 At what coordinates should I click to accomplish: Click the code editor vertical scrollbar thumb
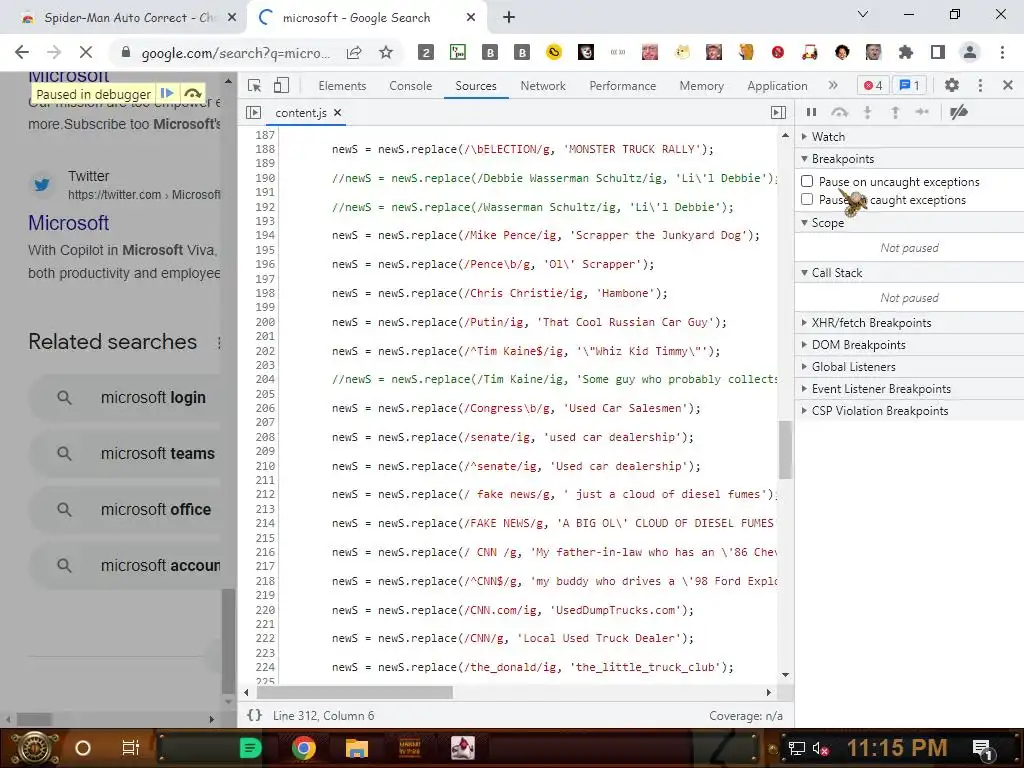785,450
